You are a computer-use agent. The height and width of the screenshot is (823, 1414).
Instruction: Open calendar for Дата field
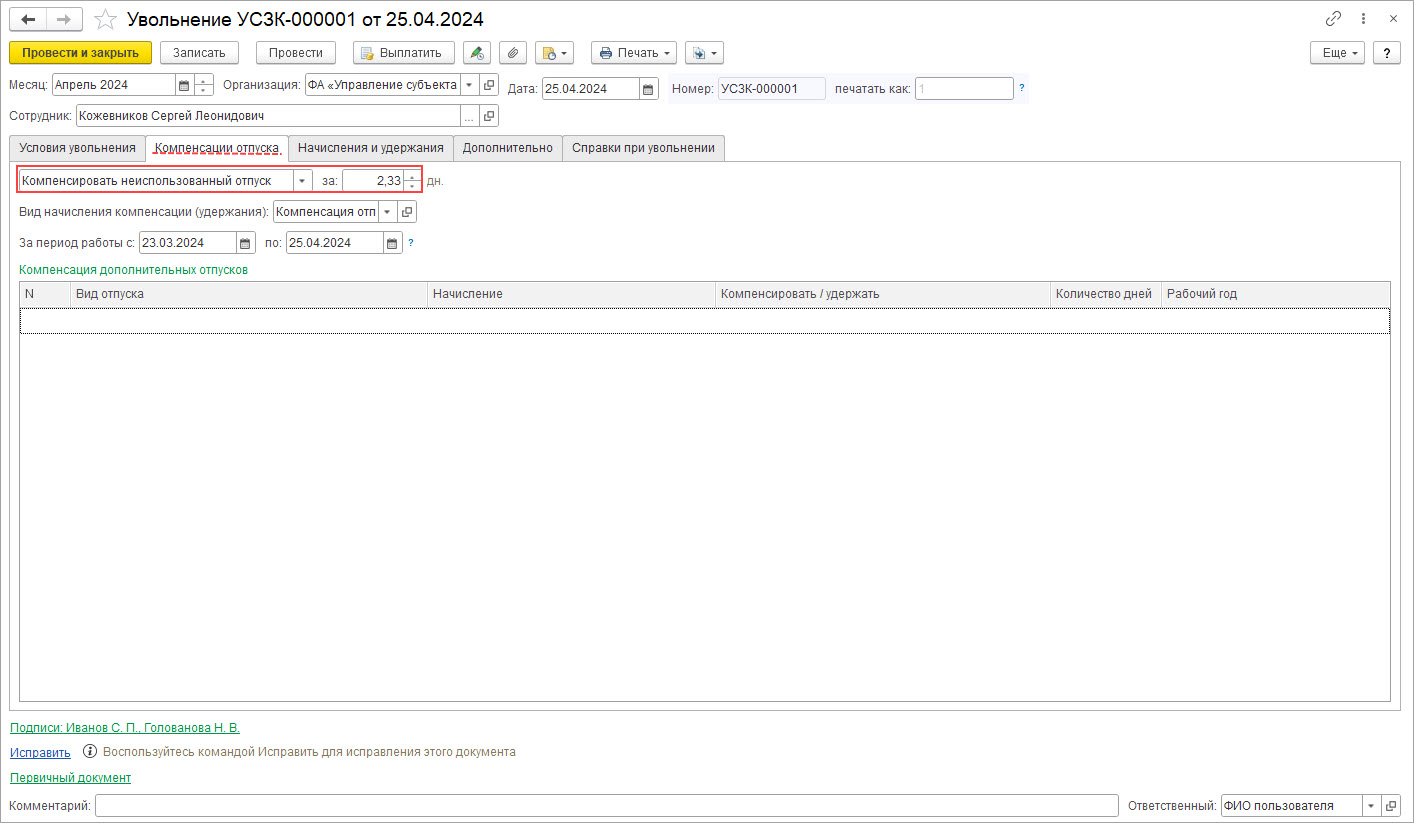[x=649, y=89]
